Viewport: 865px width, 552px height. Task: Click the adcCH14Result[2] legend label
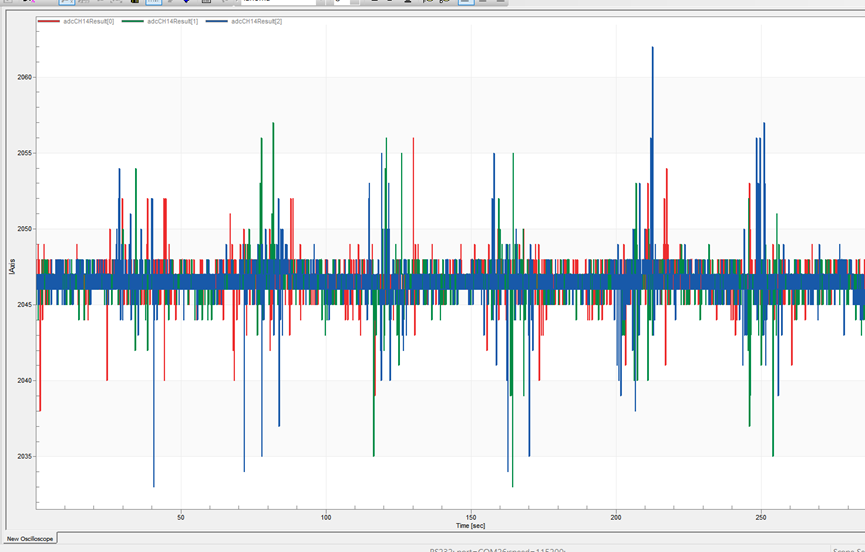pos(257,22)
